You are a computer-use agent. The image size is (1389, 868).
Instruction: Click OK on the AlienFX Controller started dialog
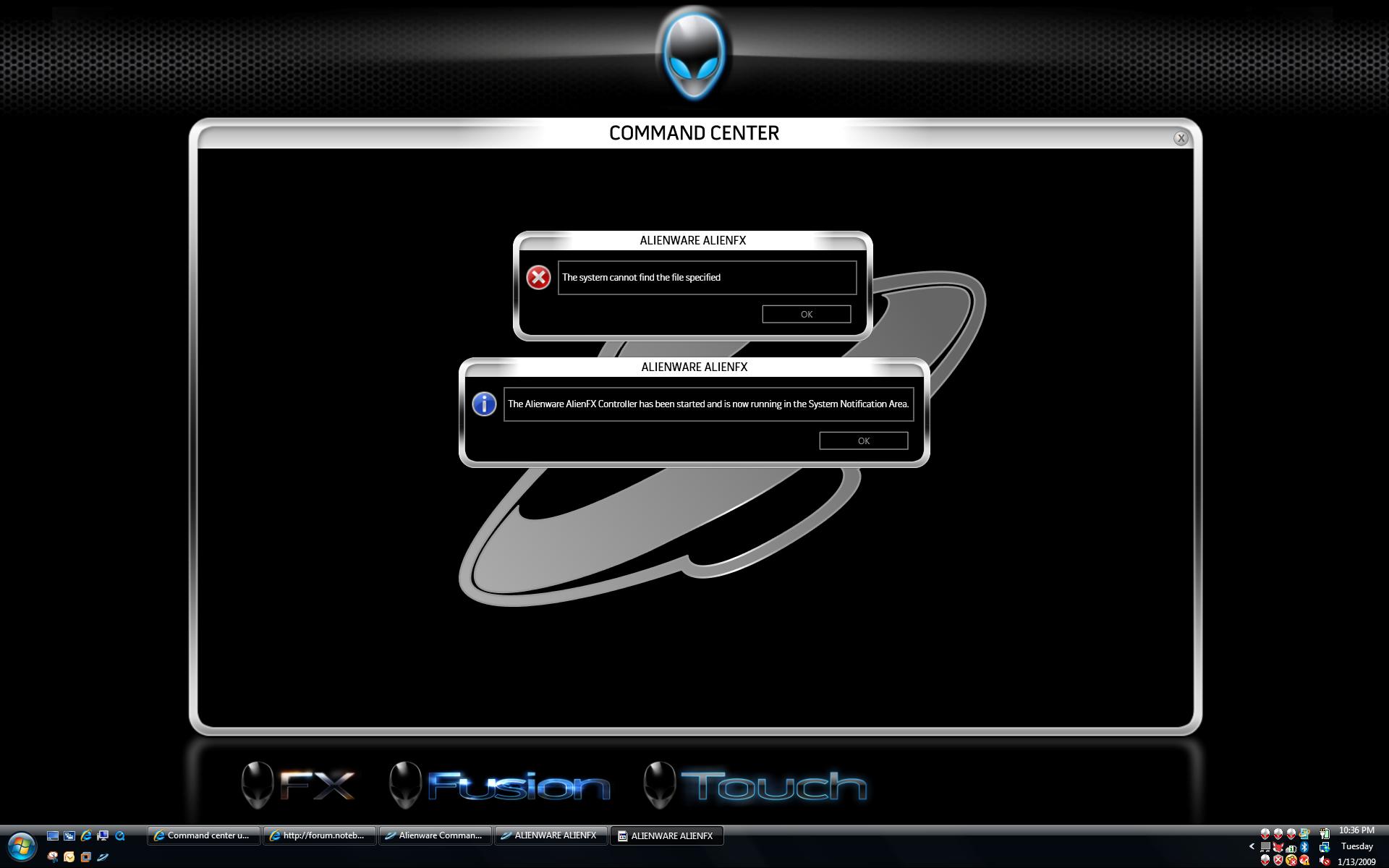(863, 441)
